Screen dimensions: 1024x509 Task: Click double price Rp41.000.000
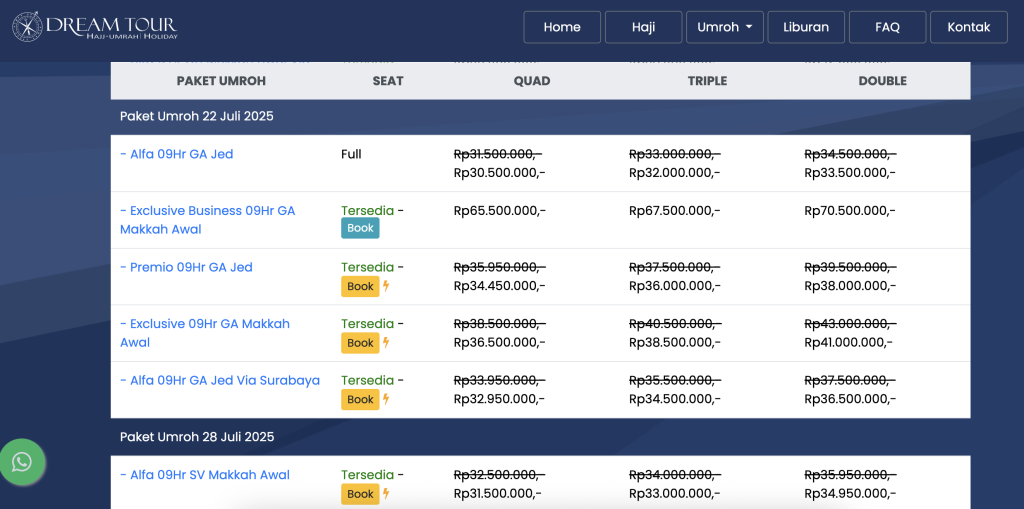pos(848,342)
